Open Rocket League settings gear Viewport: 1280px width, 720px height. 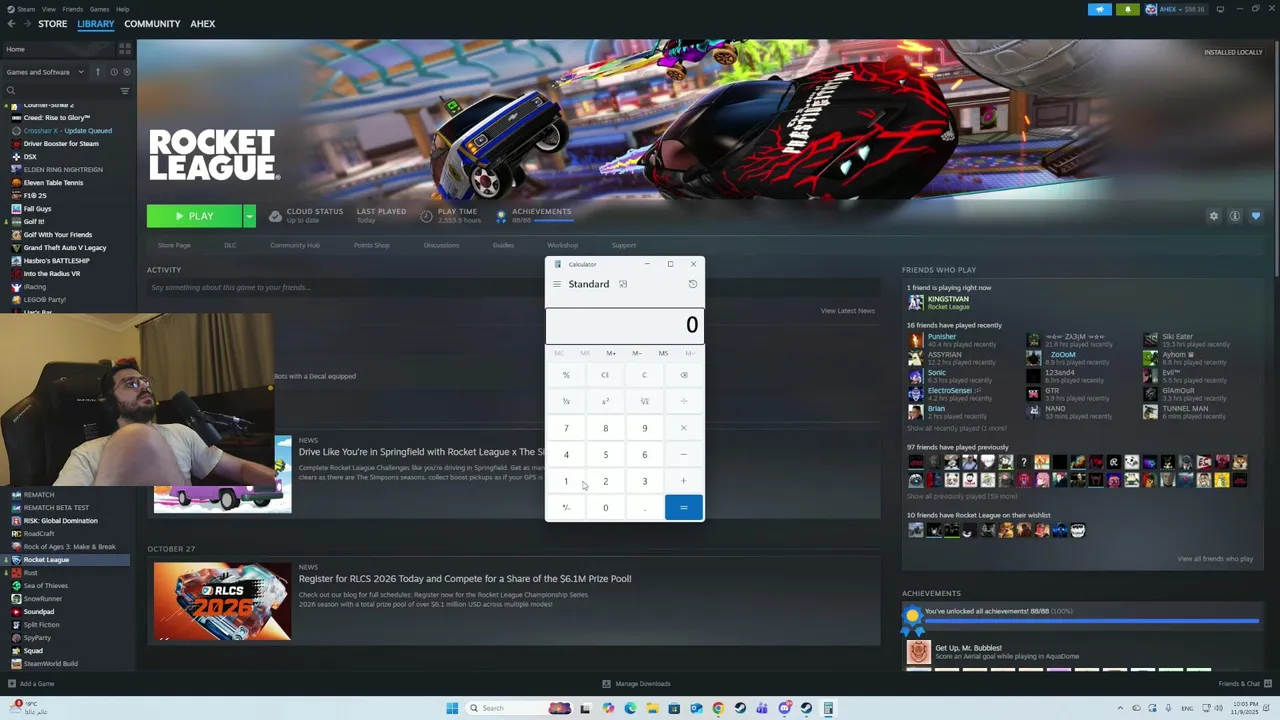tap(1214, 216)
